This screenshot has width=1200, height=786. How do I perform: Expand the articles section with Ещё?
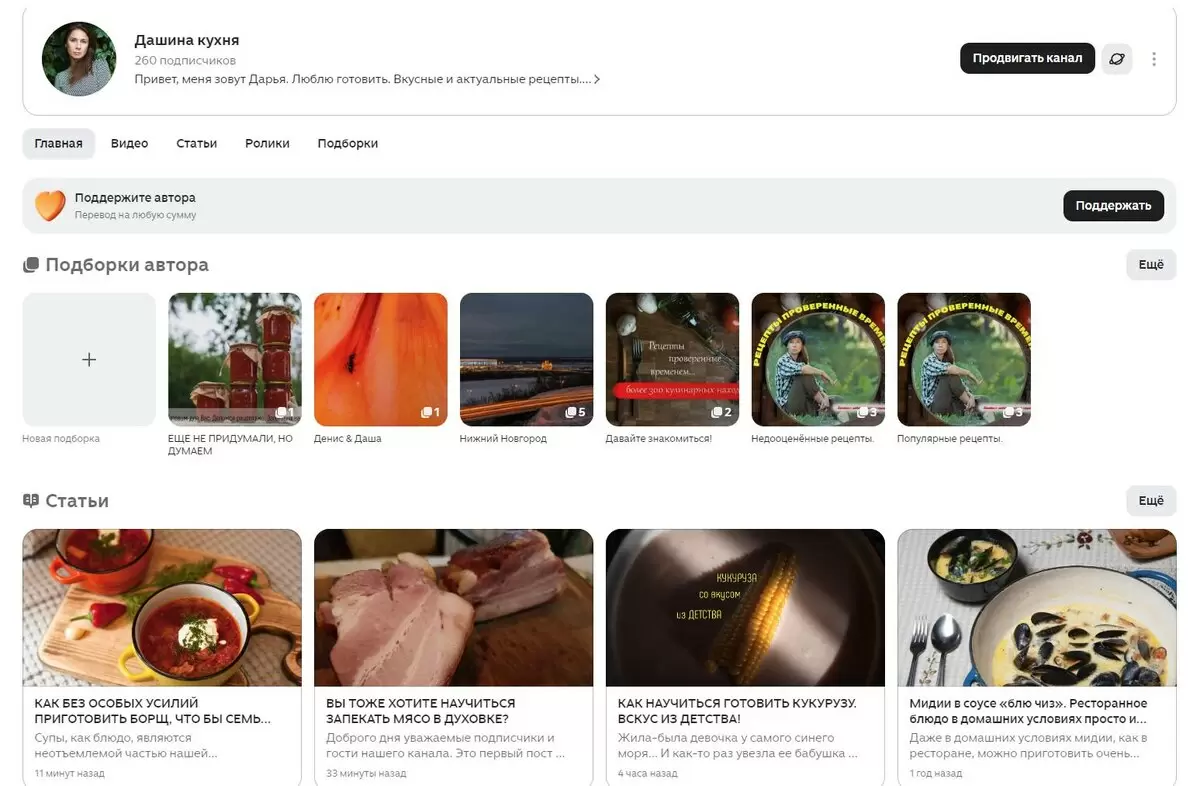(x=1150, y=500)
